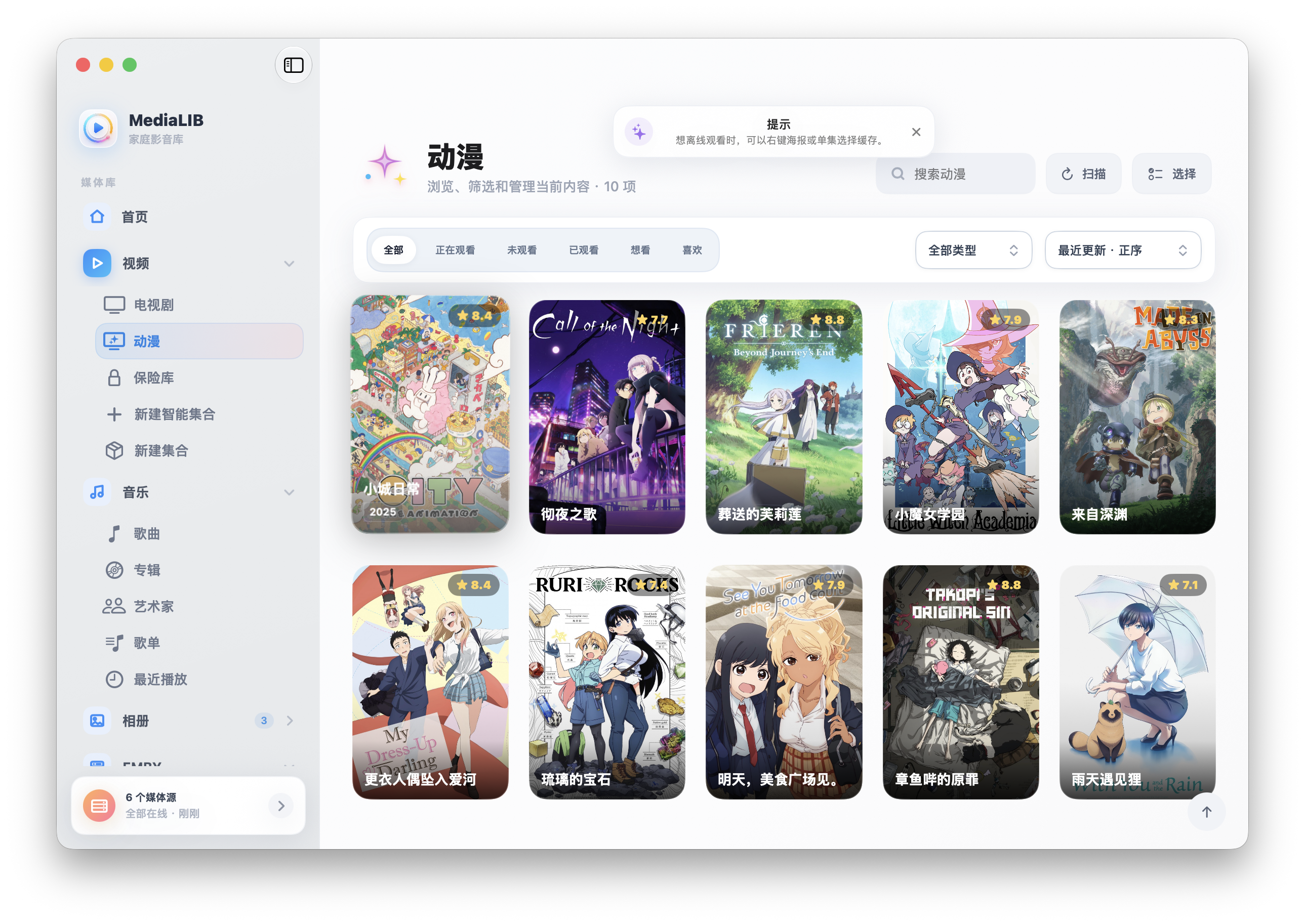Switch to 未观看 filter tab
This screenshot has width=1305, height=924.
tap(522, 250)
